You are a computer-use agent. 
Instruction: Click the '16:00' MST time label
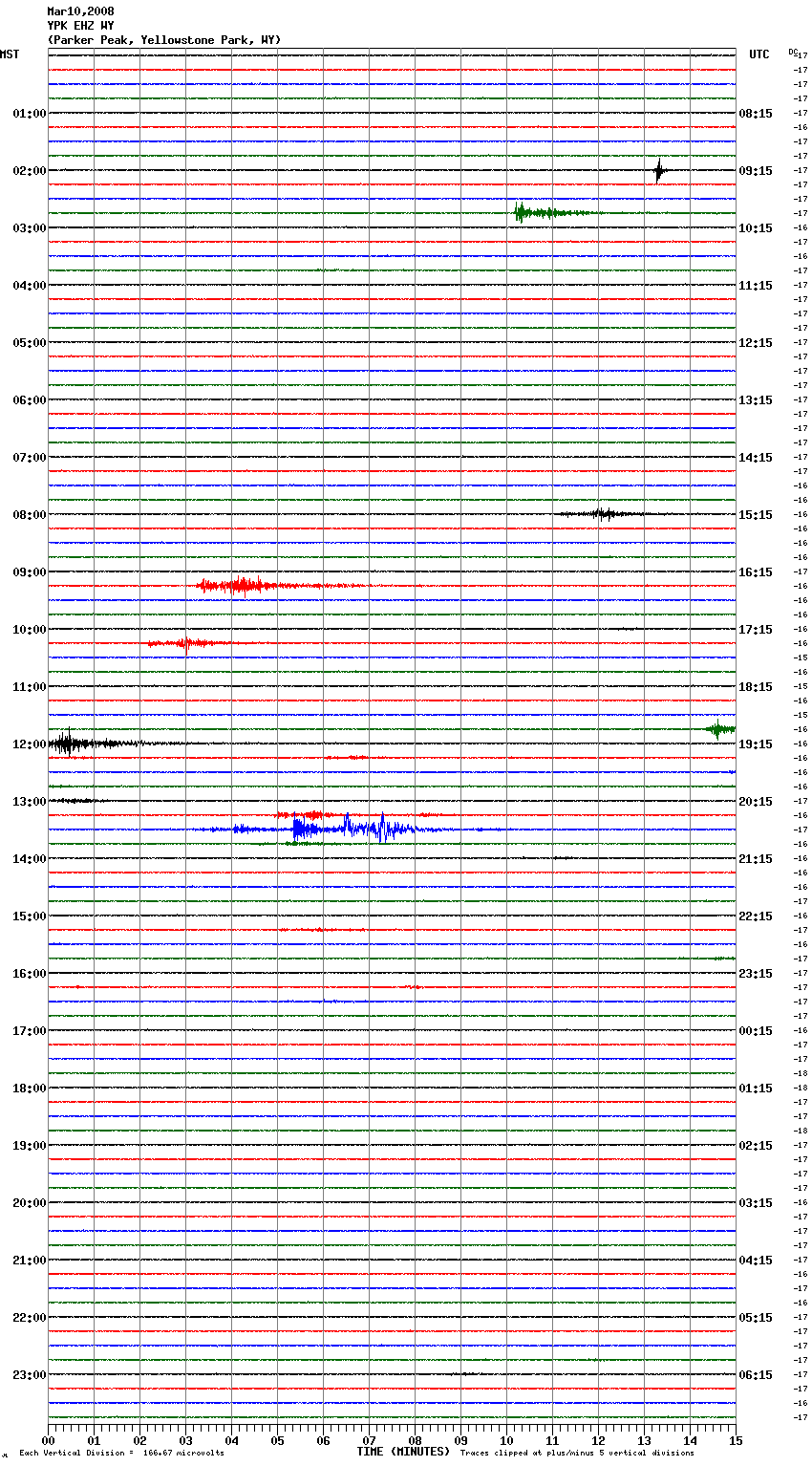click(30, 974)
